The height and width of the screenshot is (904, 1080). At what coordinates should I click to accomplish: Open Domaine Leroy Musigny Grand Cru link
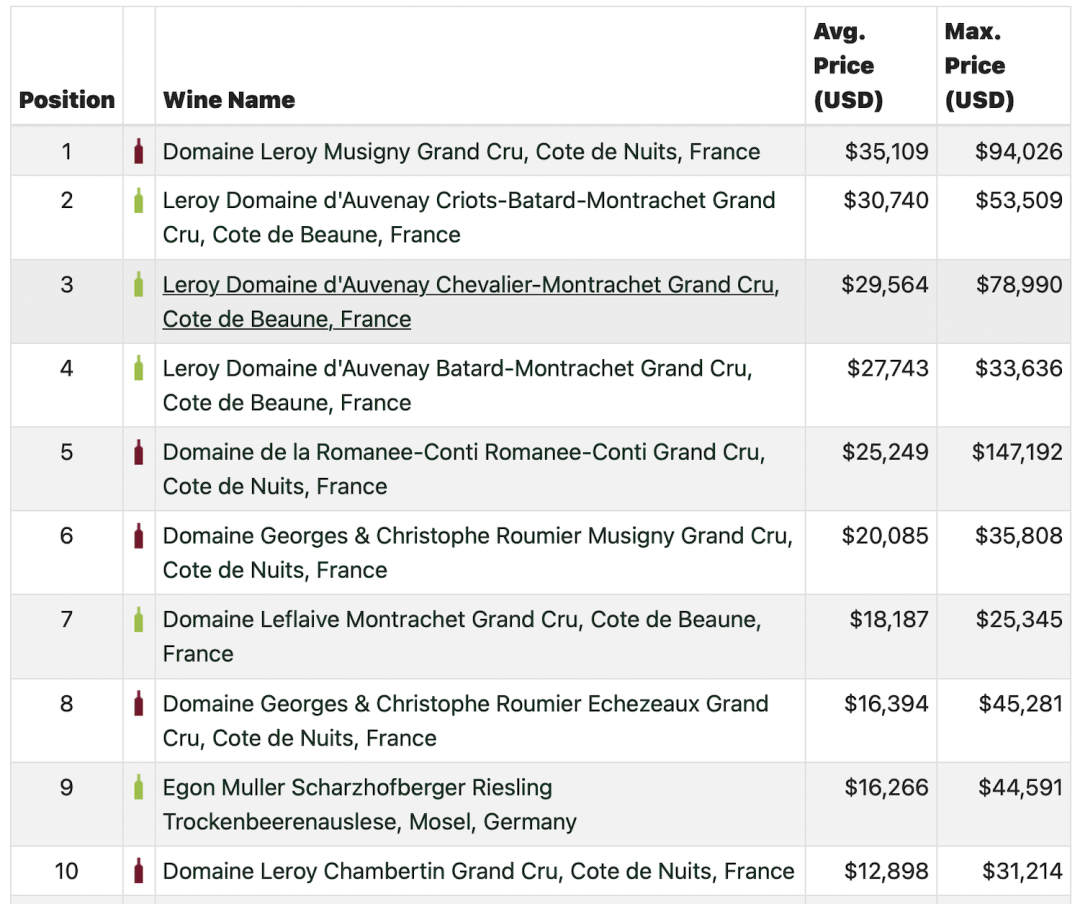(461, 152)
